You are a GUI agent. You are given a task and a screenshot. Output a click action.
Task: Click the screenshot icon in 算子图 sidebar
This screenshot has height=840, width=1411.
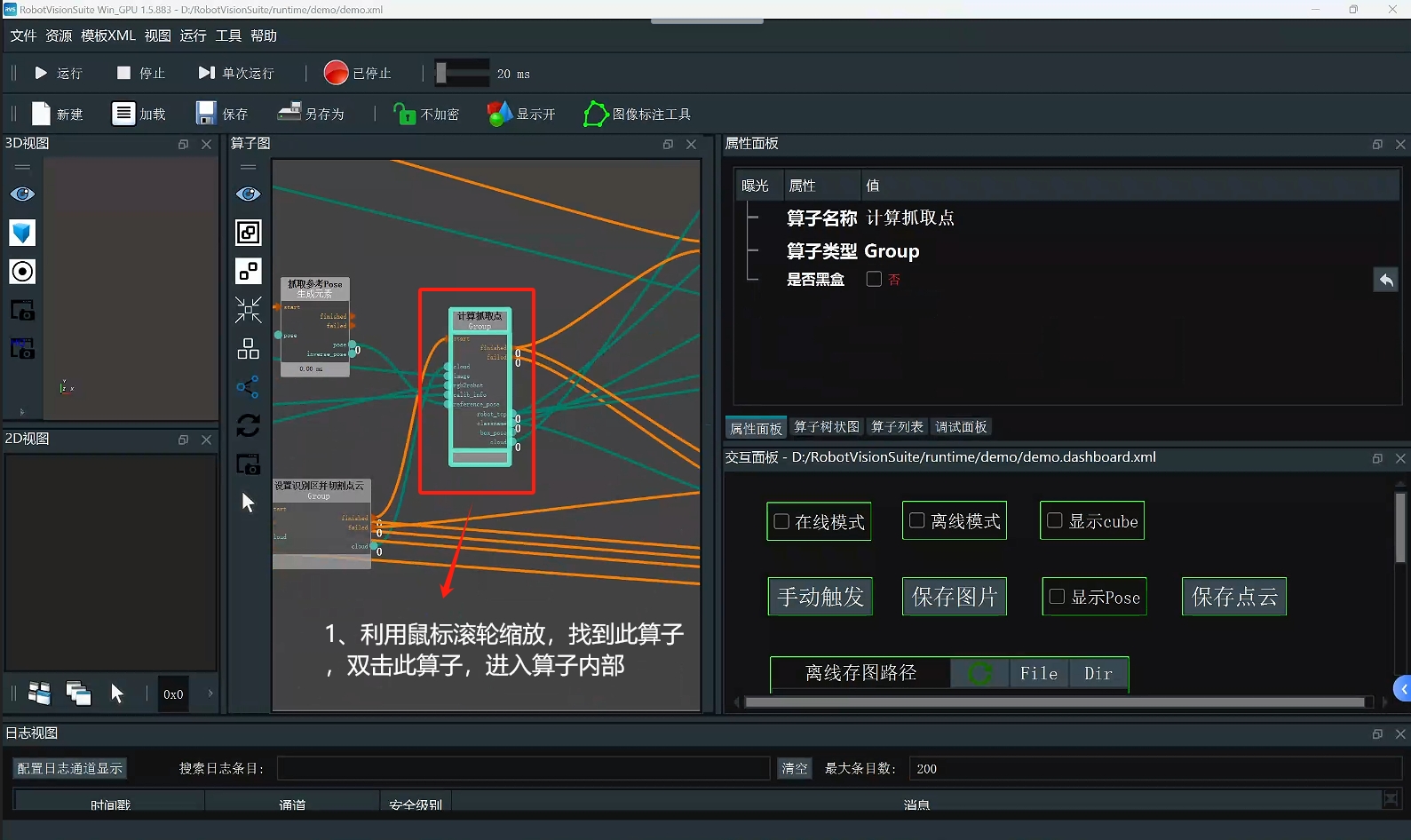(248, 464)
